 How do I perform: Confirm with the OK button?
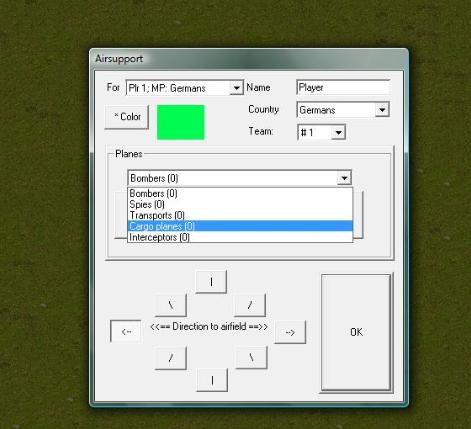click(356, 332)
